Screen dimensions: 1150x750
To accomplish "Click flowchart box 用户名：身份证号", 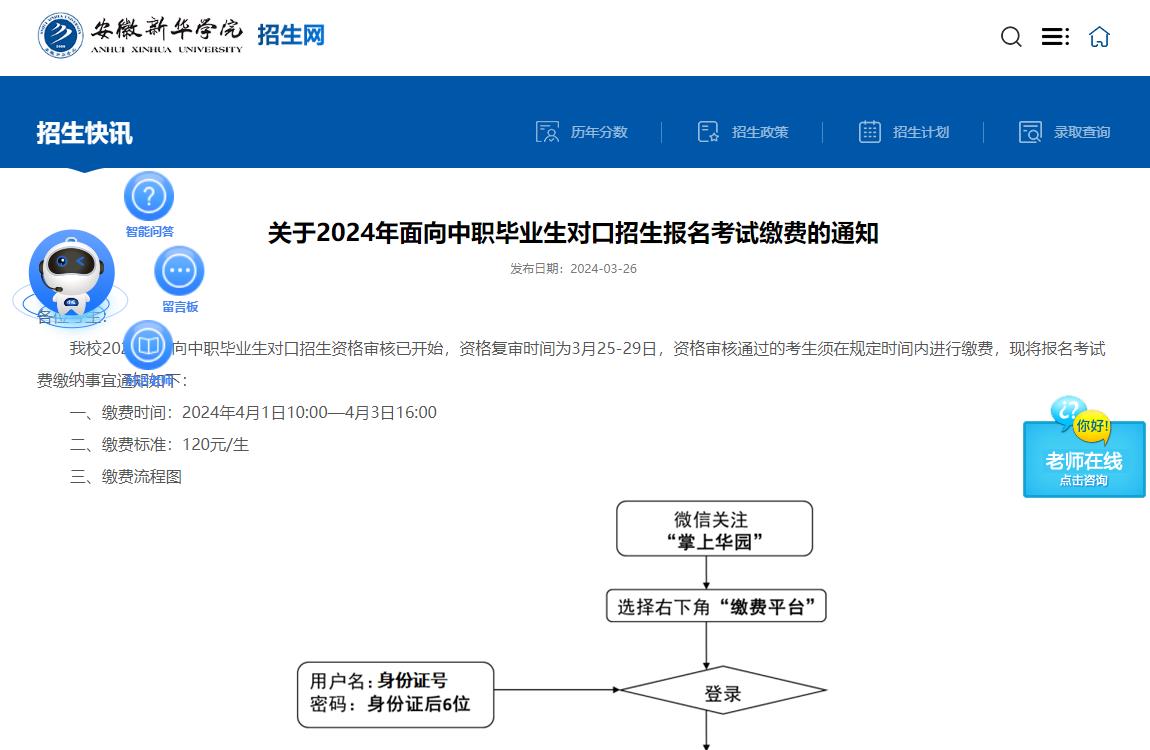I will coord(395,694).
